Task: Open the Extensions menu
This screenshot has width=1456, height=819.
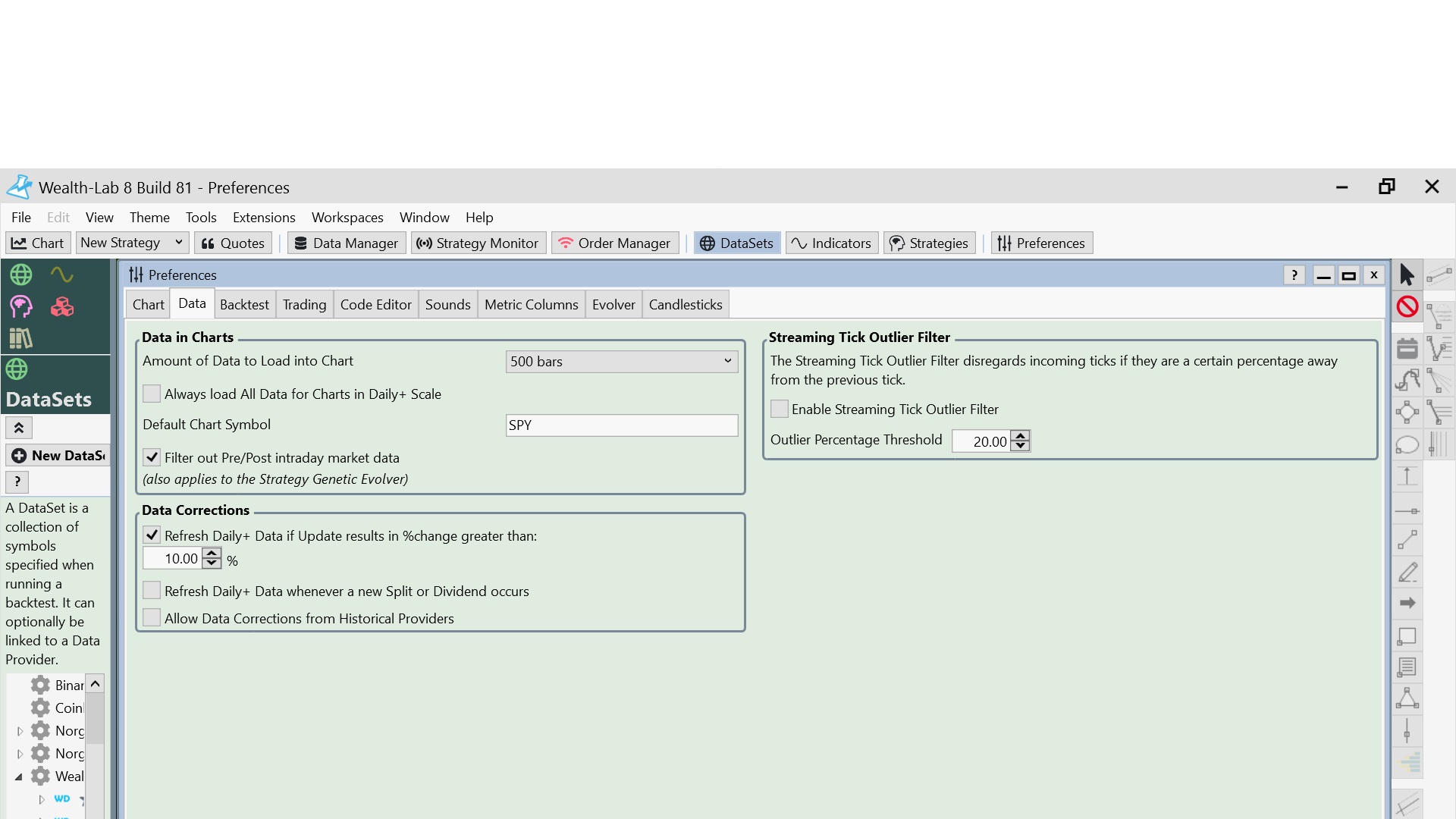Action: pos(264,218)
